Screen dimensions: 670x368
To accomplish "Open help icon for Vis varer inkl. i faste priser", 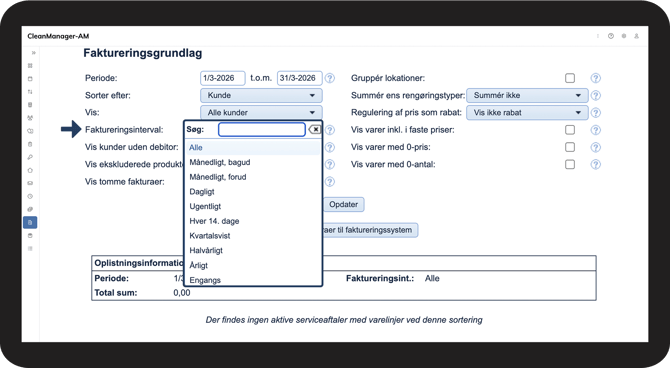I will tap(595, 130).
